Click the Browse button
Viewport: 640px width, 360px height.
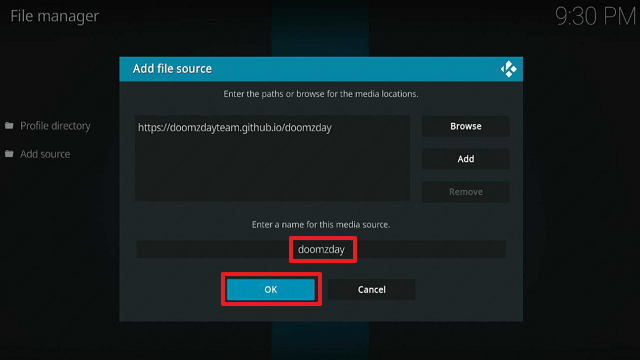[465, 126]
